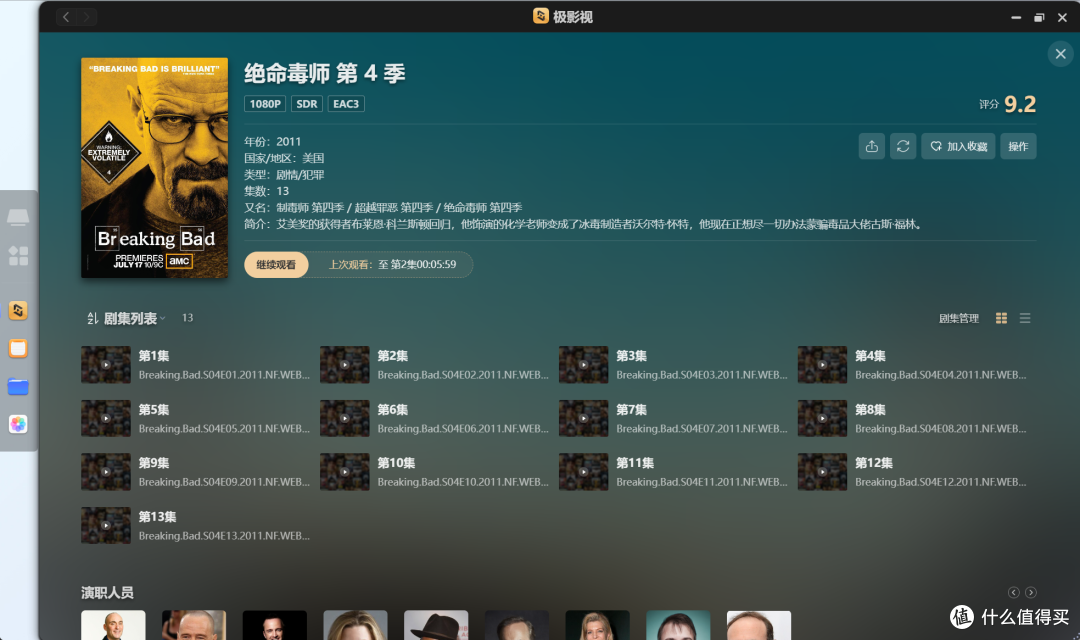Minimize the 极影视 window
Image resolution: width=1080 pixels, height=640 pixels.
pos(1016,17)
